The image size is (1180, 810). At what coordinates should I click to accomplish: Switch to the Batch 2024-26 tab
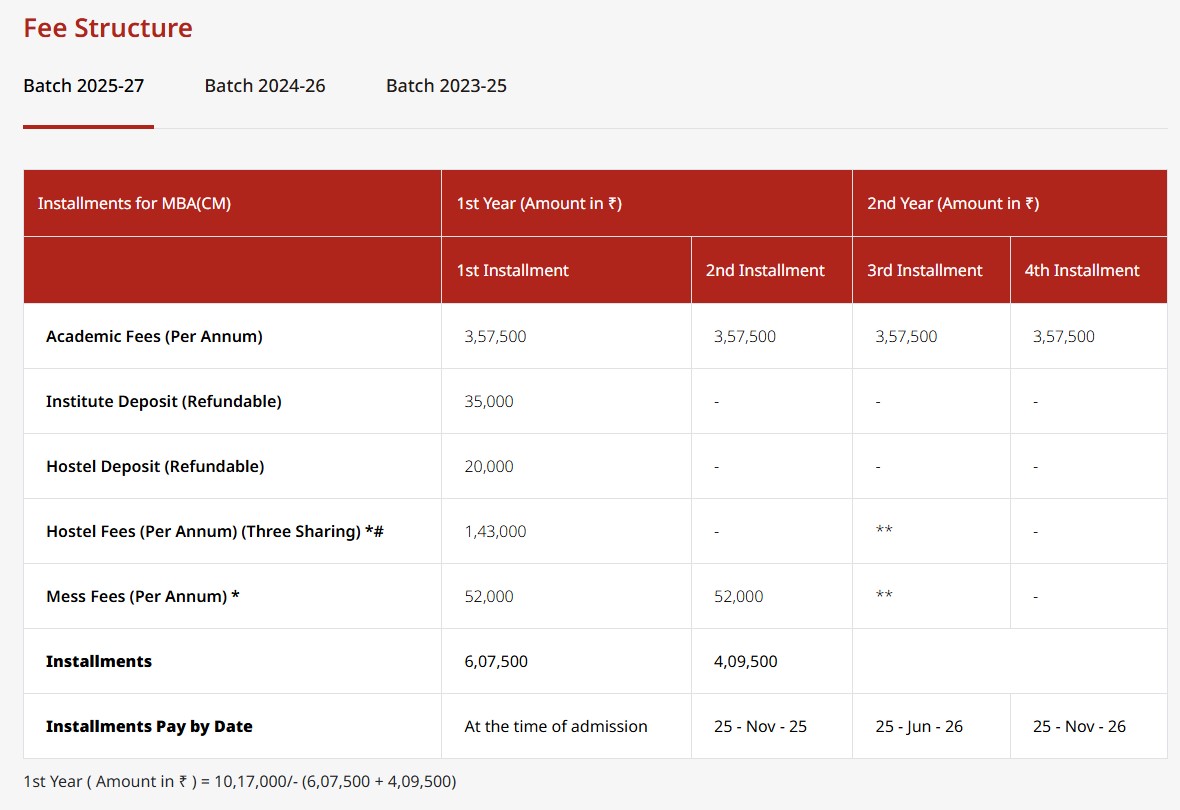coord(264,86)
